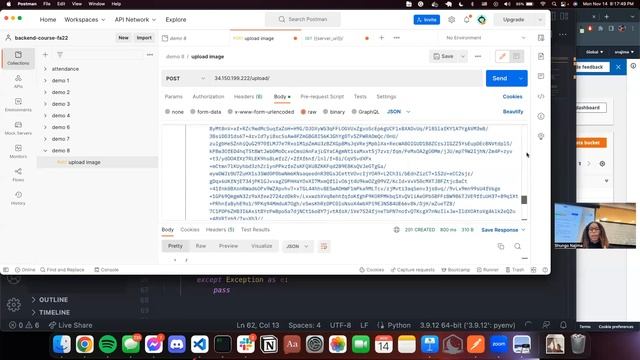640x360 pixels.
Task: Expand the attendance collection
Action: (x=45, y=69)
